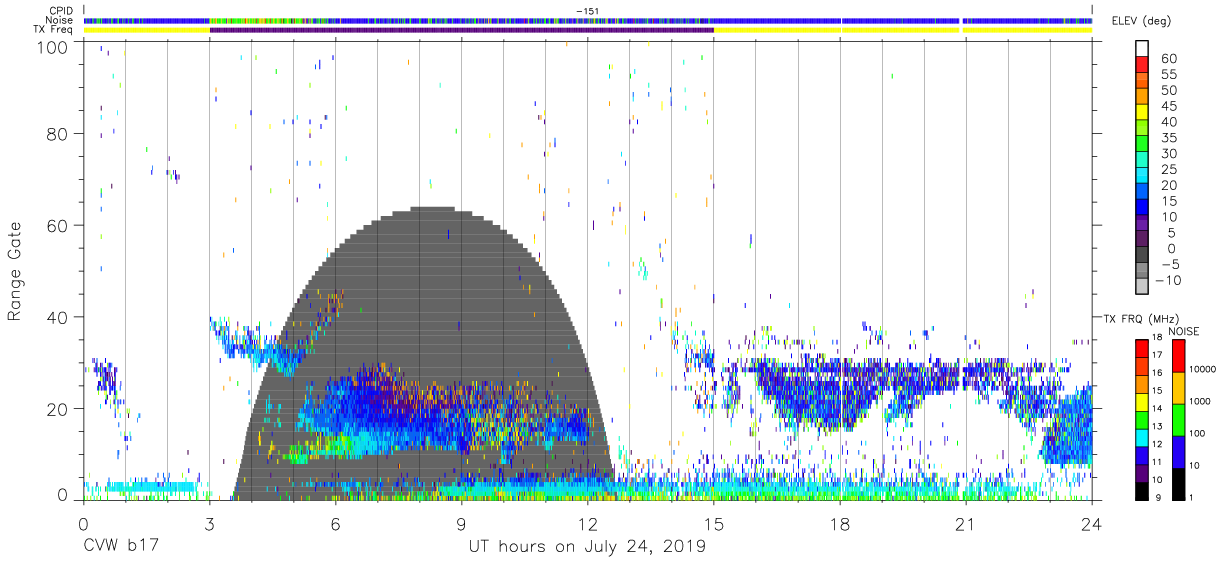Click the 6 hour tick on UT axis

click(x=335, y=522)
